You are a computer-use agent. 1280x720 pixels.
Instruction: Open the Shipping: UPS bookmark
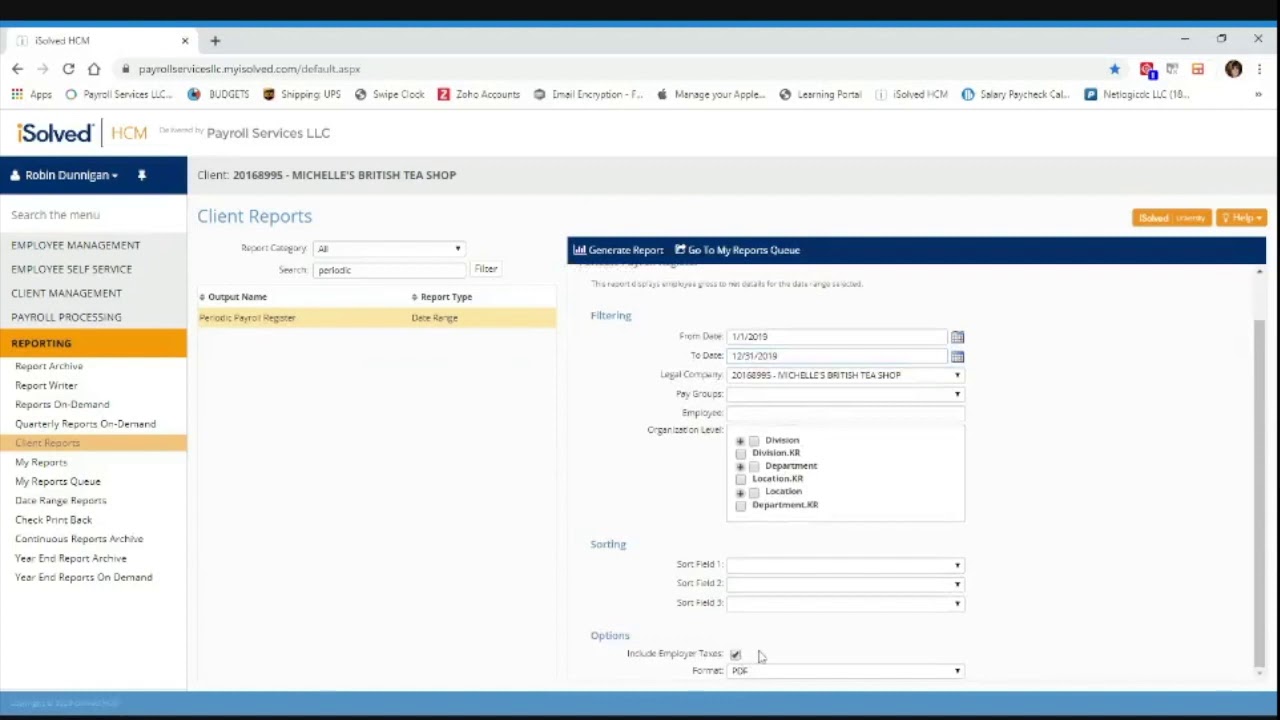click(x=302, y=95)
